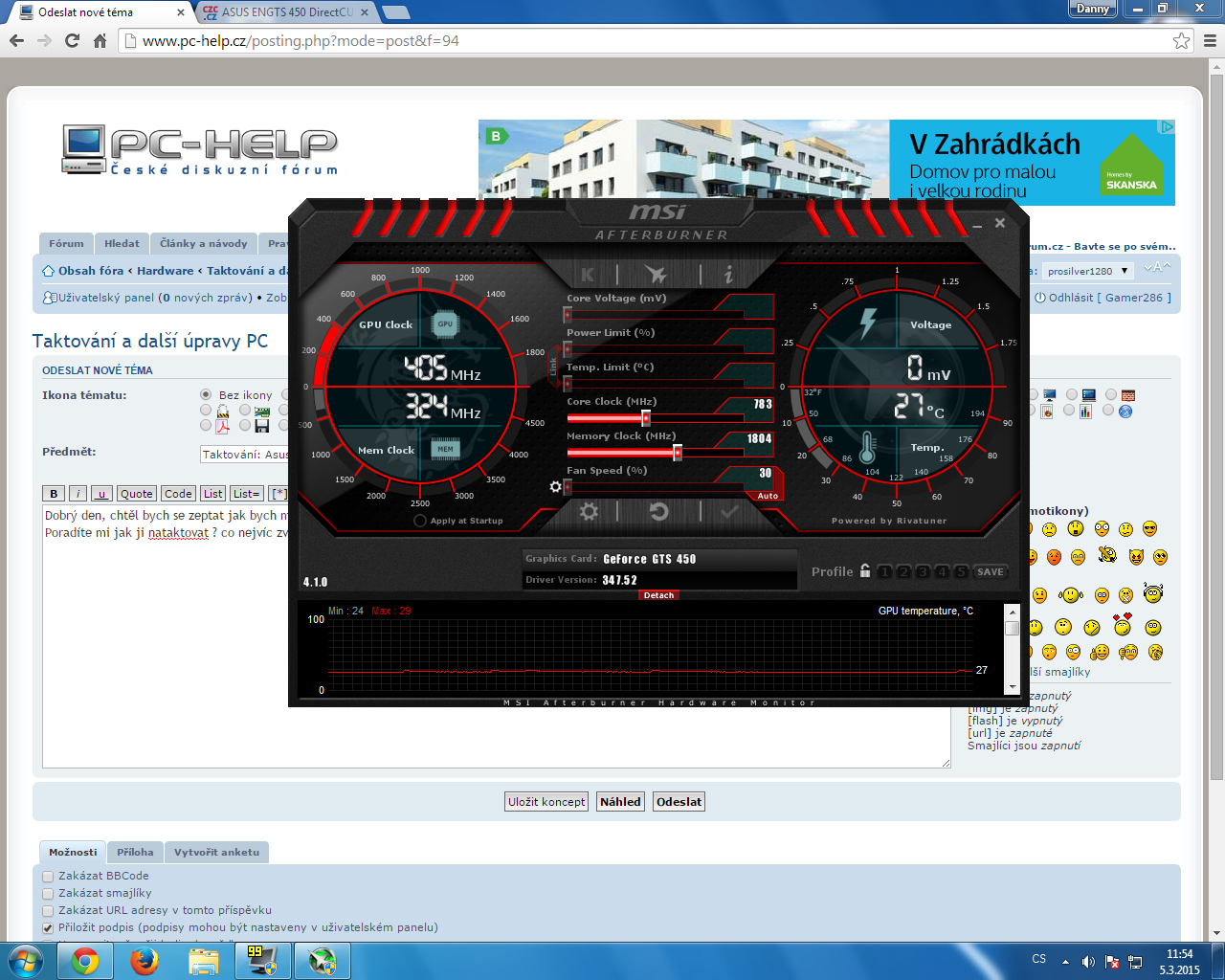Click the Odeslat submit button
The image size is (1225, 980).
[x=679, y=802]
